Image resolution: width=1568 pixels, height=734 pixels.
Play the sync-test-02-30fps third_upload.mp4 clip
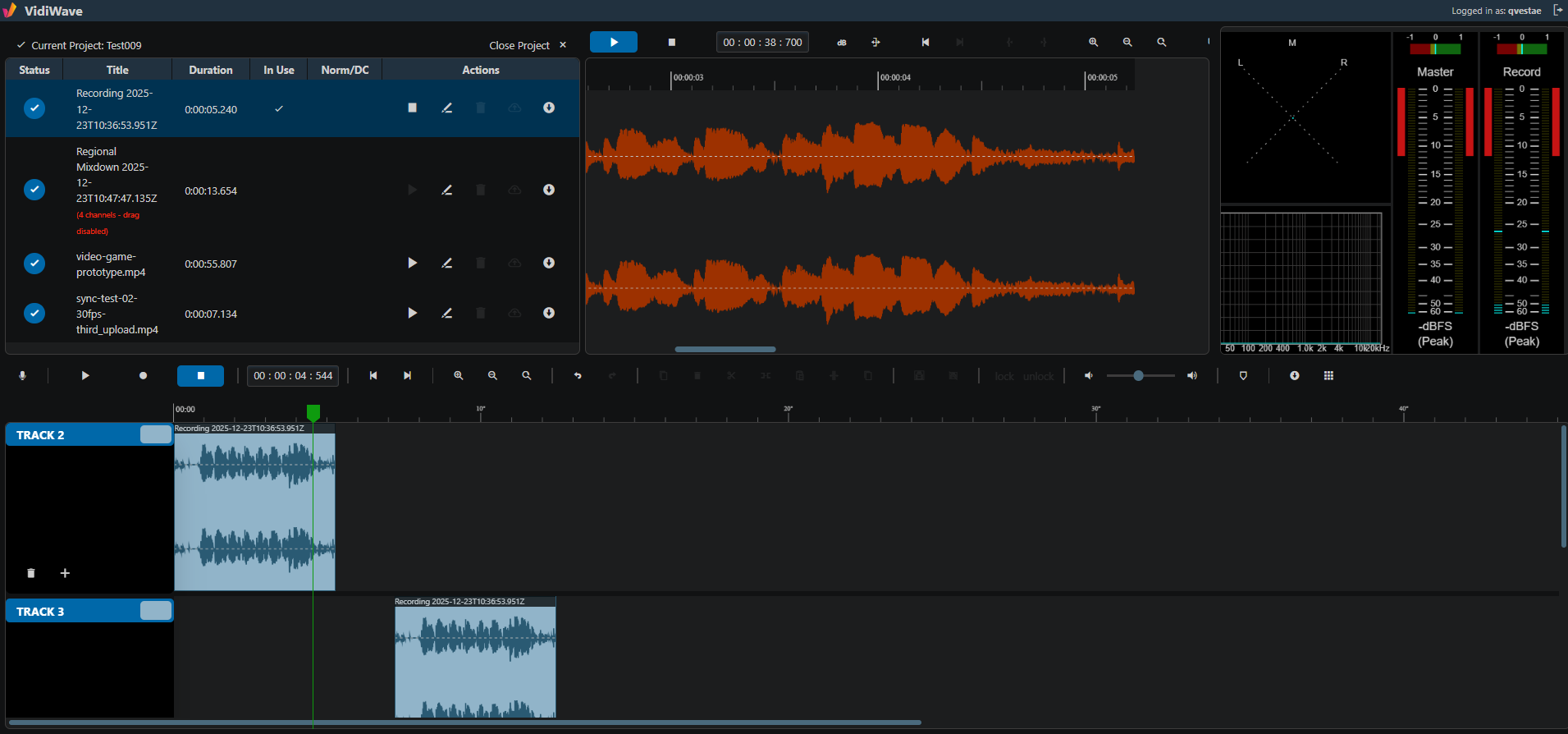coord(412,313)
